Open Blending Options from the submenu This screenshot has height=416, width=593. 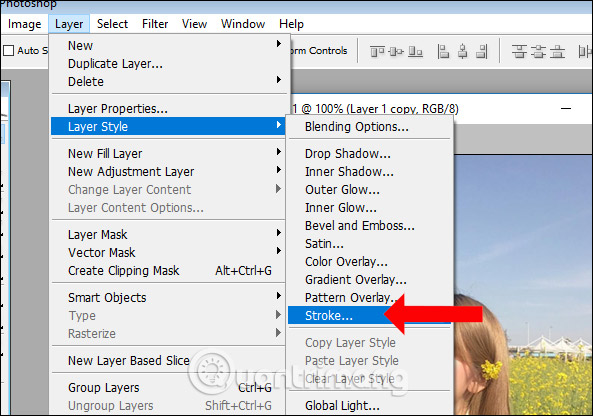(370, 127)
